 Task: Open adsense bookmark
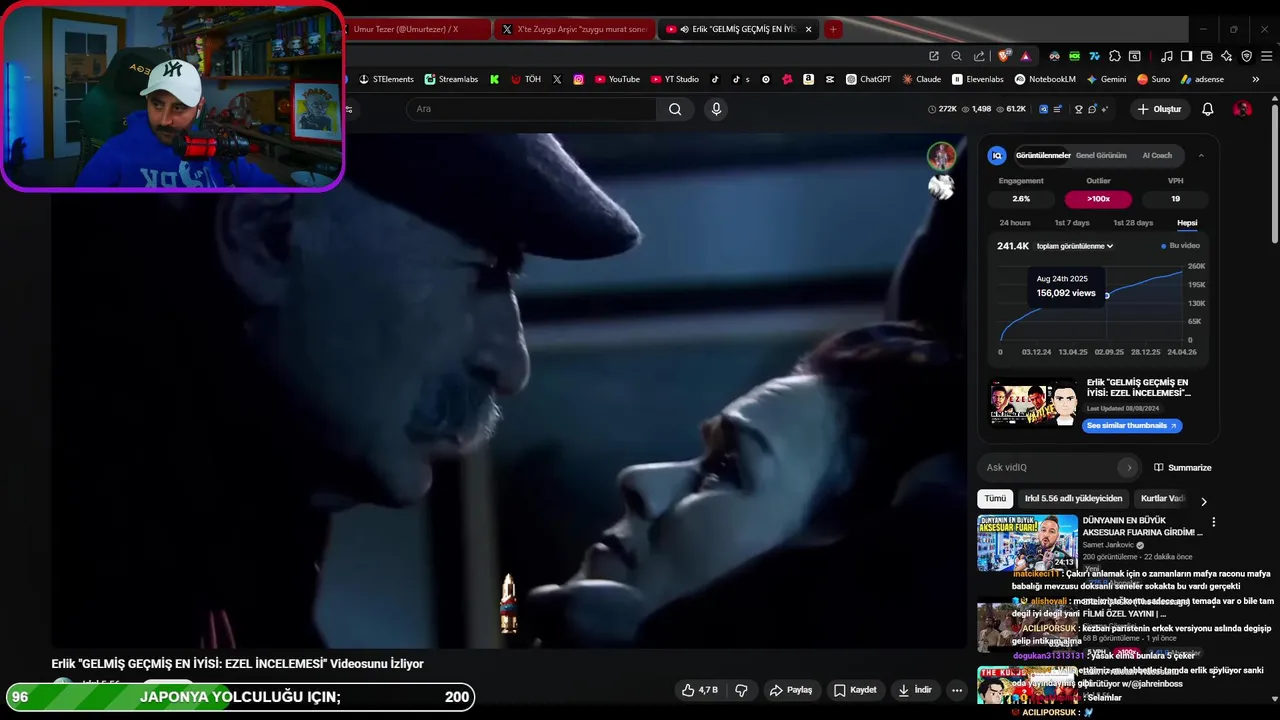point(1202,79)
